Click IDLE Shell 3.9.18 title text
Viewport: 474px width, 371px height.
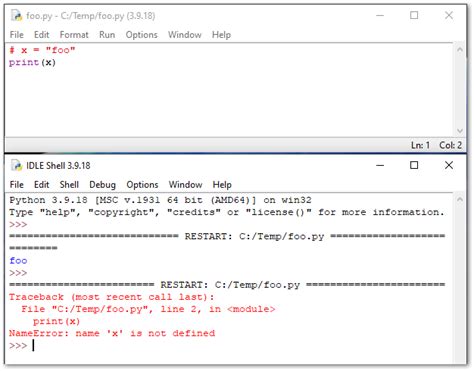58,166
